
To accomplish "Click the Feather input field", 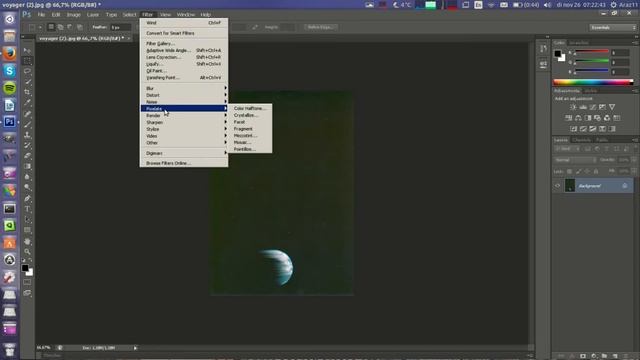I will pos(121,27).
